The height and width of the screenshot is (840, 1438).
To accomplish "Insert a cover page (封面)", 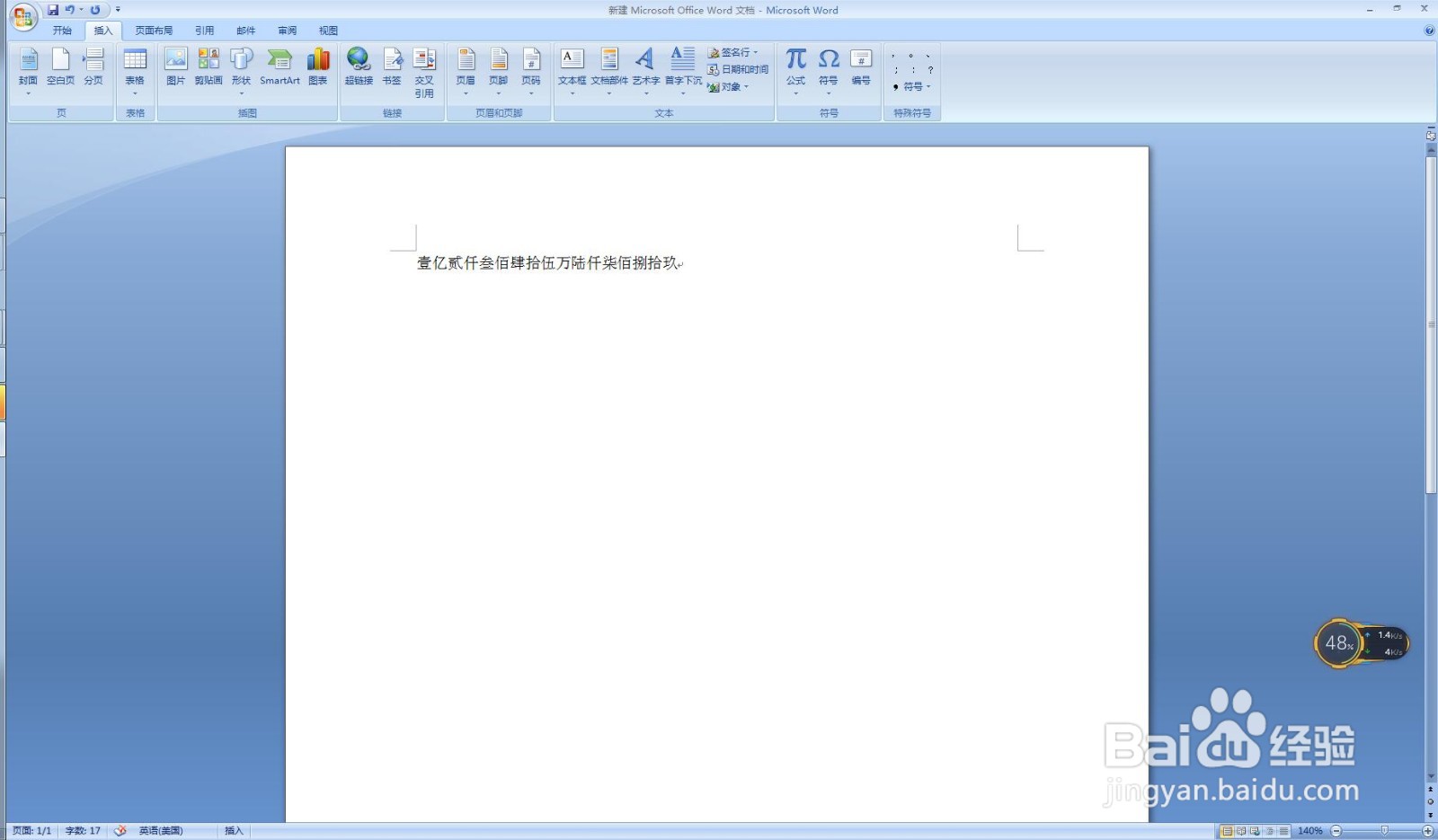I will [28, 66].
